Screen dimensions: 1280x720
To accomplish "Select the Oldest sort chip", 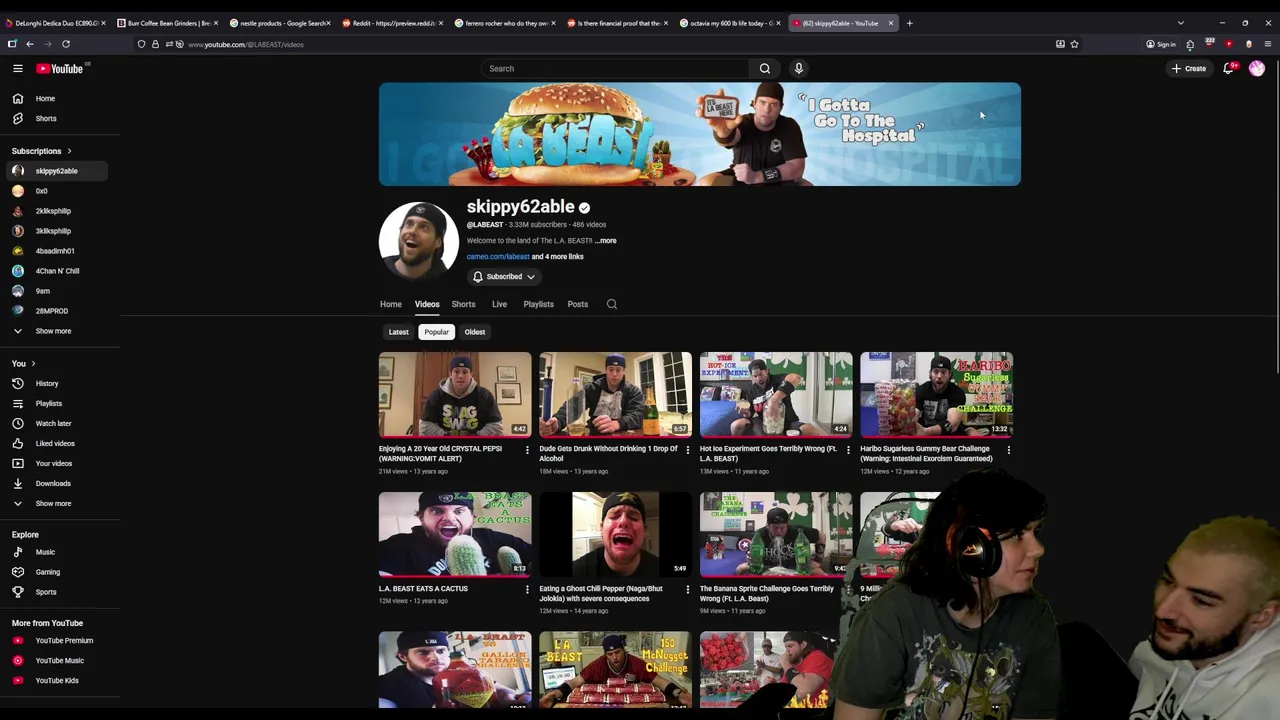I will 475,332.
